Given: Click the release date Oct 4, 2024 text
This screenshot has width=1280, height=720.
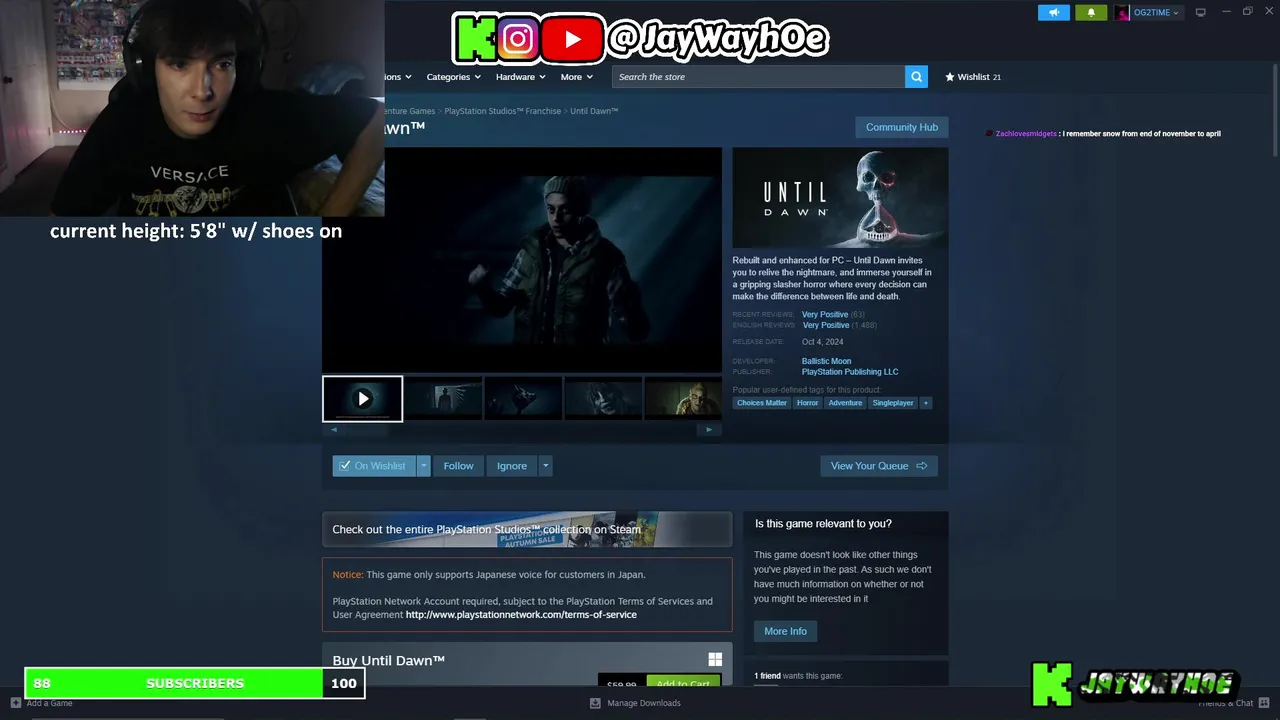Looking at the screenshot, I should coord(822,342).
